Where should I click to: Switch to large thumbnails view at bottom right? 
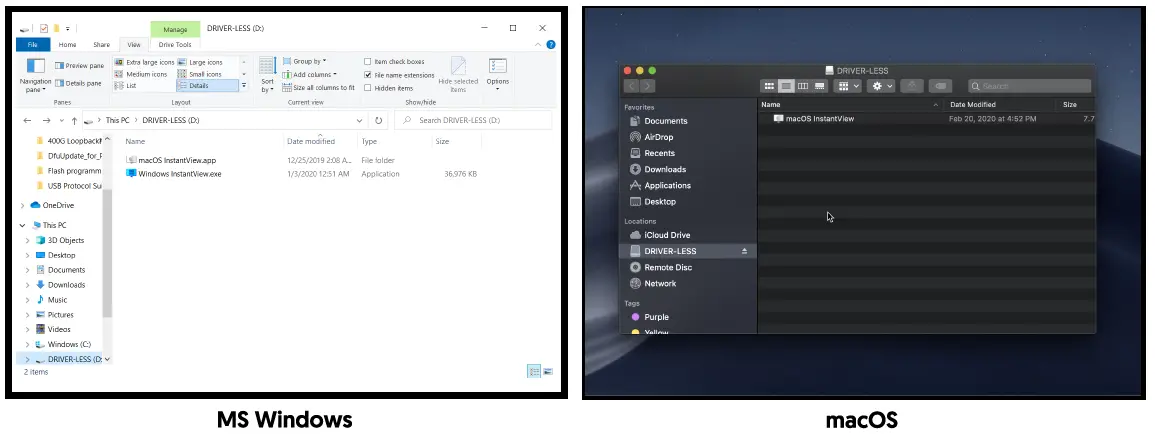[548, 372]
